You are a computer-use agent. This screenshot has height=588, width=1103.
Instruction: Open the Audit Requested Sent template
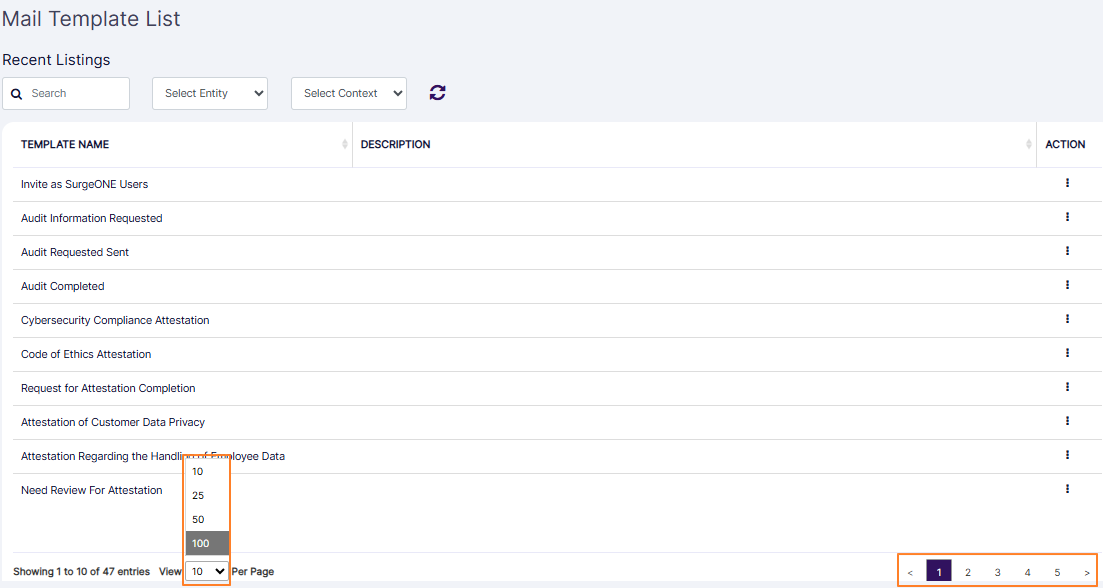pos(74,251)
